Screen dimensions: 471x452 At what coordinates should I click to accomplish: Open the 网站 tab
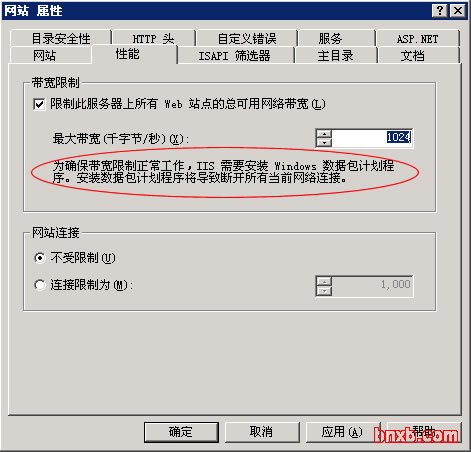tap(51, 55)
